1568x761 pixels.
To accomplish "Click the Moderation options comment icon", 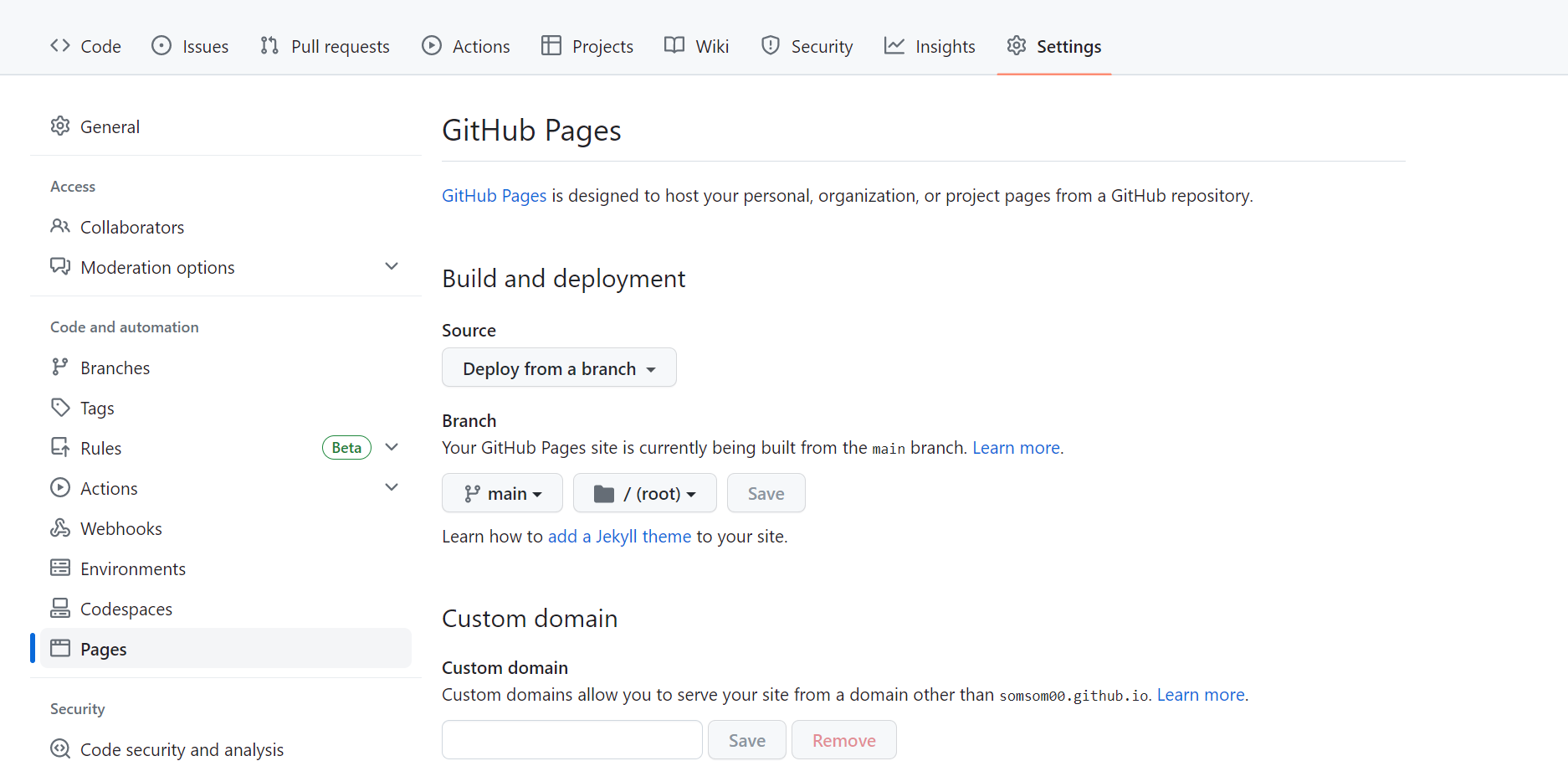I will pos(60,266).
